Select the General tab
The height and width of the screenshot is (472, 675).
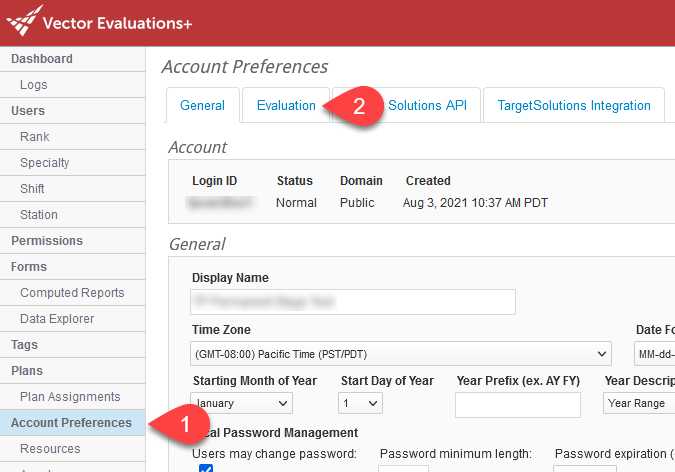point(202,106)
